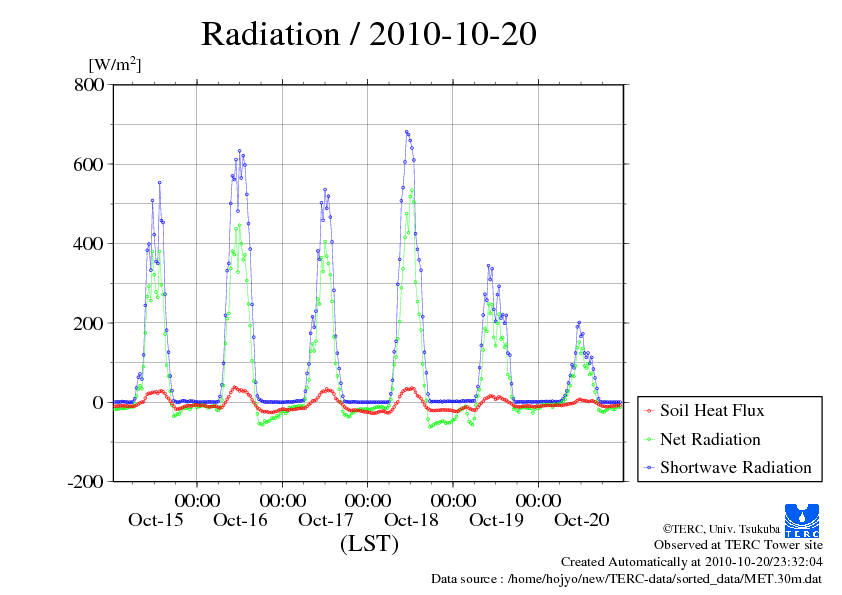Click the '©TERC, Univ. Tsukuba' credit text

[721, 529]
